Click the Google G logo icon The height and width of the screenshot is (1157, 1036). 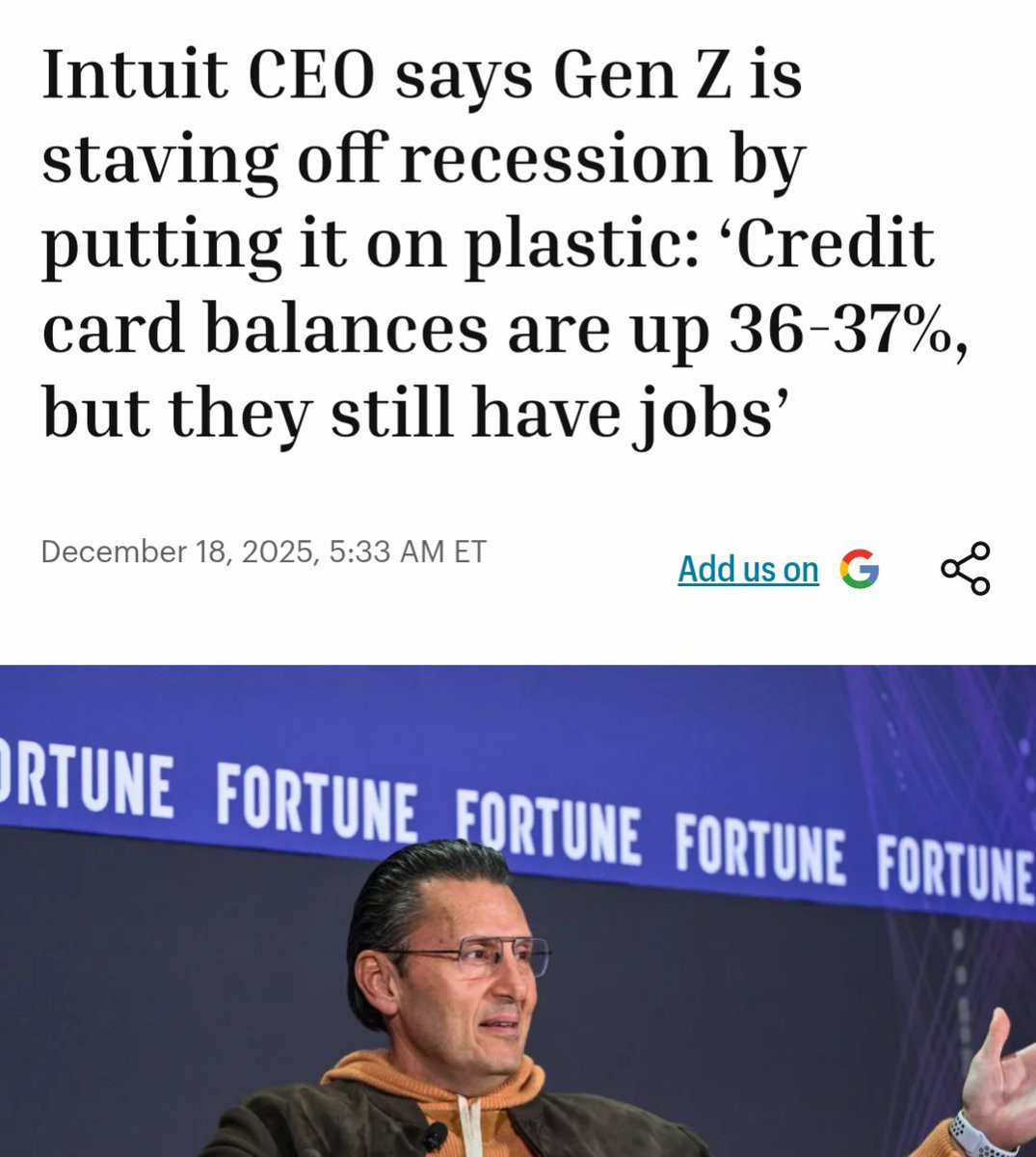click(859, 569)
